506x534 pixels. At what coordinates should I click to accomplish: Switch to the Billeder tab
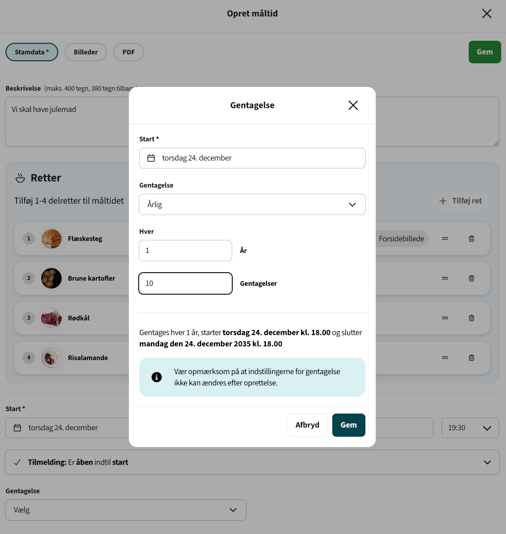point(85,52)
